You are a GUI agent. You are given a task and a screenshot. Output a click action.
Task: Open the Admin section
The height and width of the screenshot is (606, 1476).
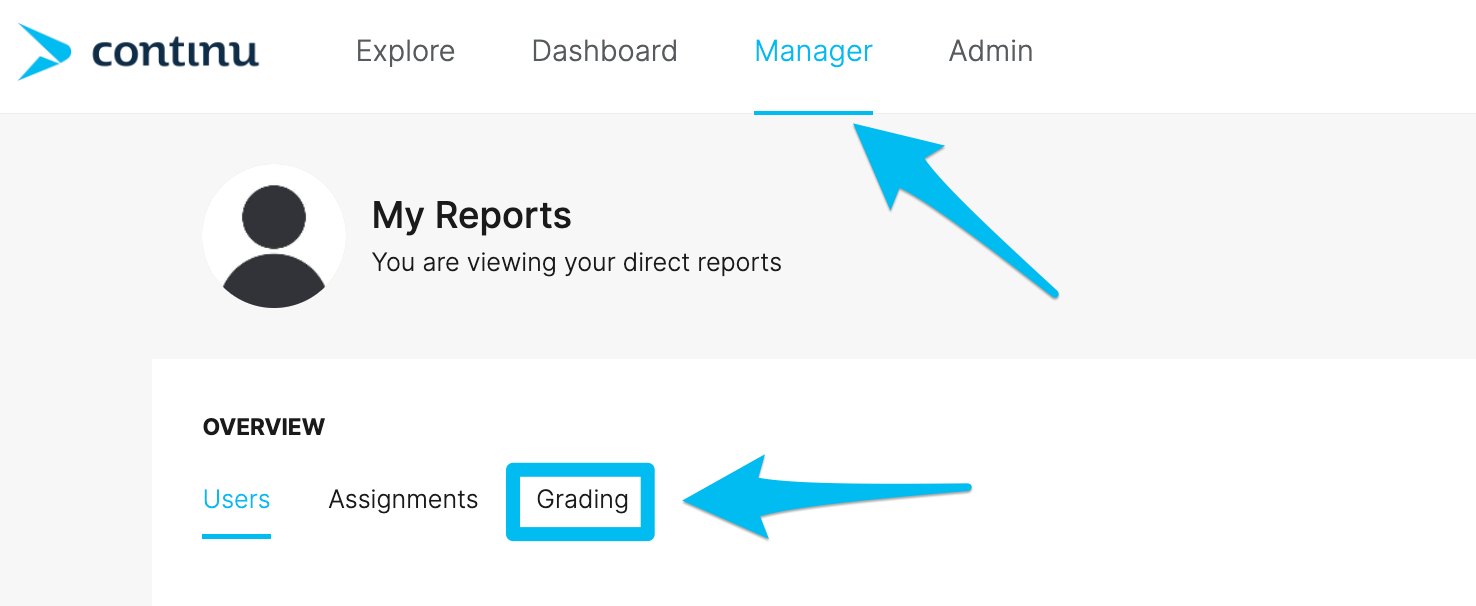pyautogui.click(x=990, y=51)
